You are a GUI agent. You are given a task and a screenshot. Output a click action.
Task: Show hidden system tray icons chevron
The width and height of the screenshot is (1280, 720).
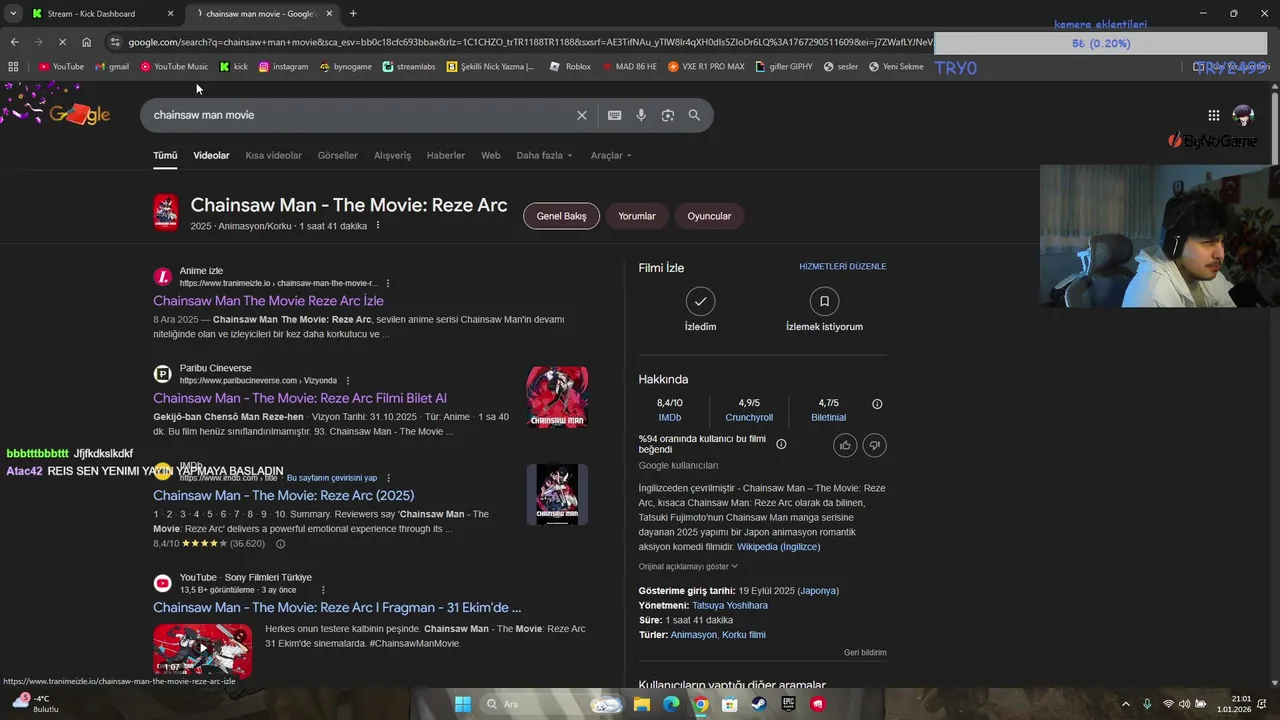(x=1125, y=704)
